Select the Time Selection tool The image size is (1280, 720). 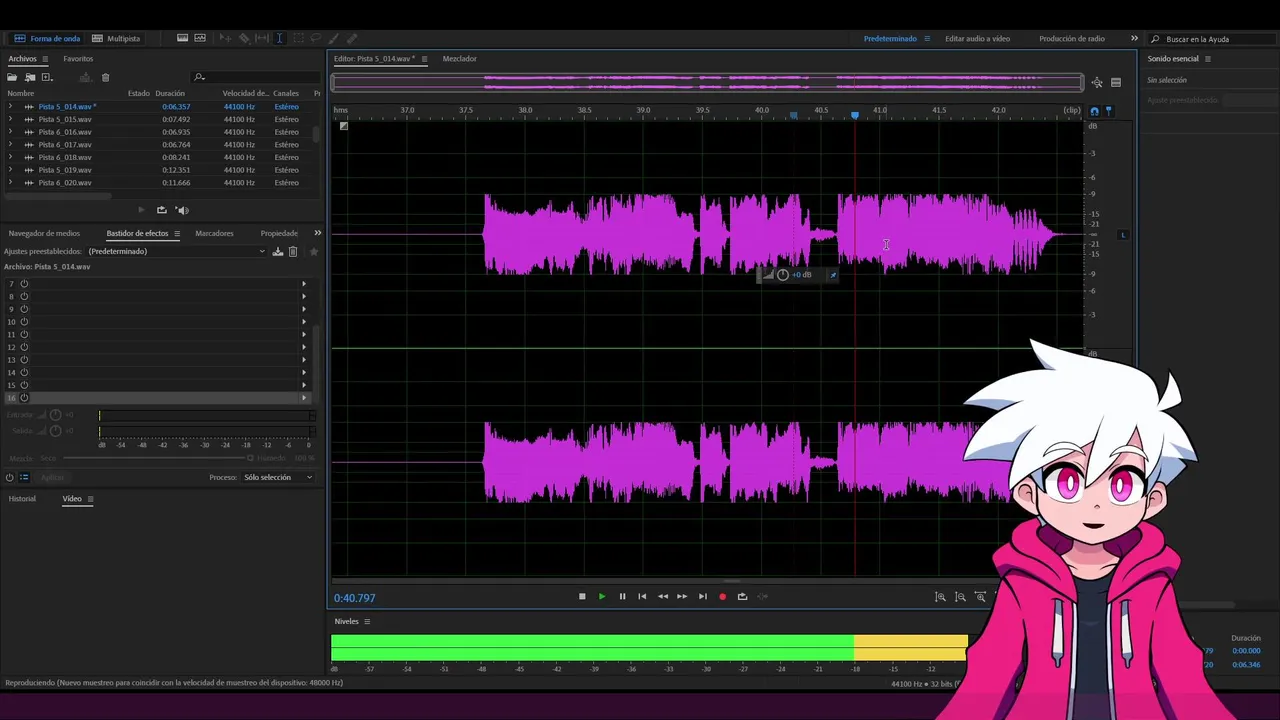(x=279, y=38)
